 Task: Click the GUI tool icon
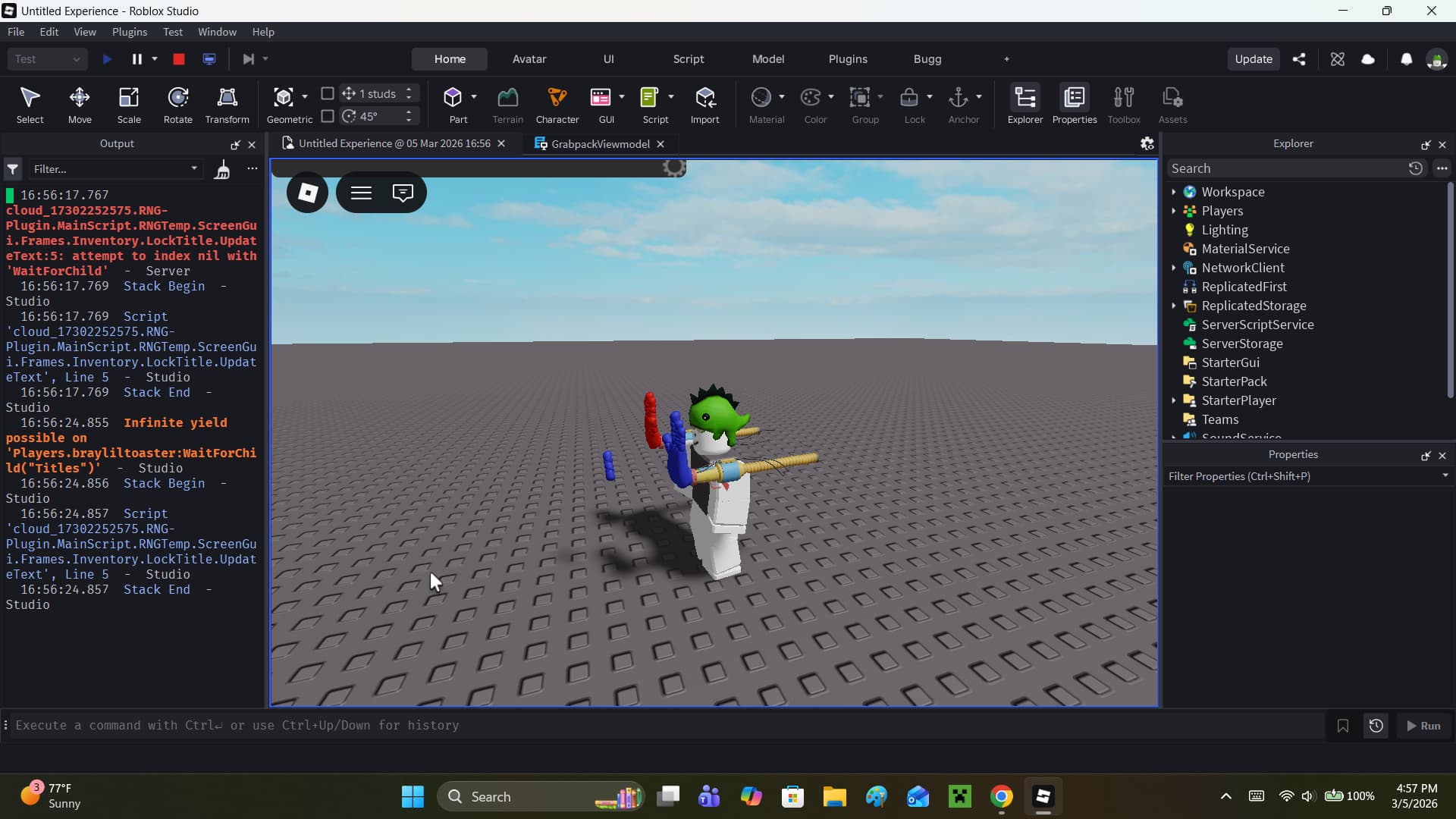tap(601, 97)
